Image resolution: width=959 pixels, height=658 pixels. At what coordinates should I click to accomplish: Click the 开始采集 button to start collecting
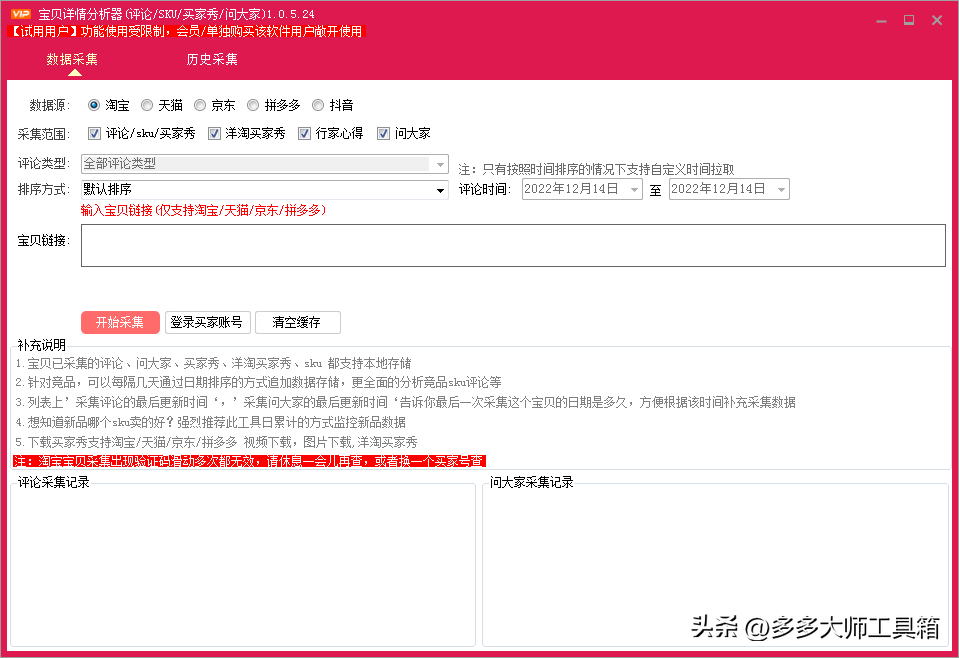(120, 322)
